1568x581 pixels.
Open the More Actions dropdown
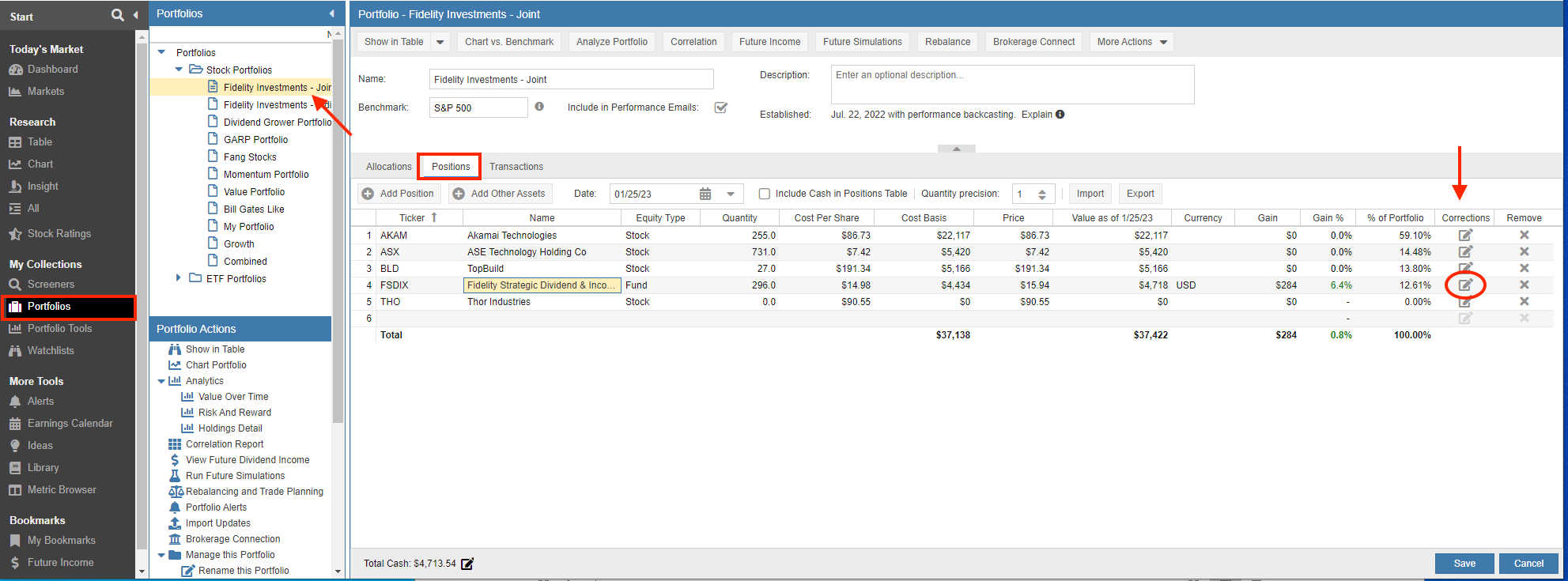pyautogui.click(x=1132, y=42)
